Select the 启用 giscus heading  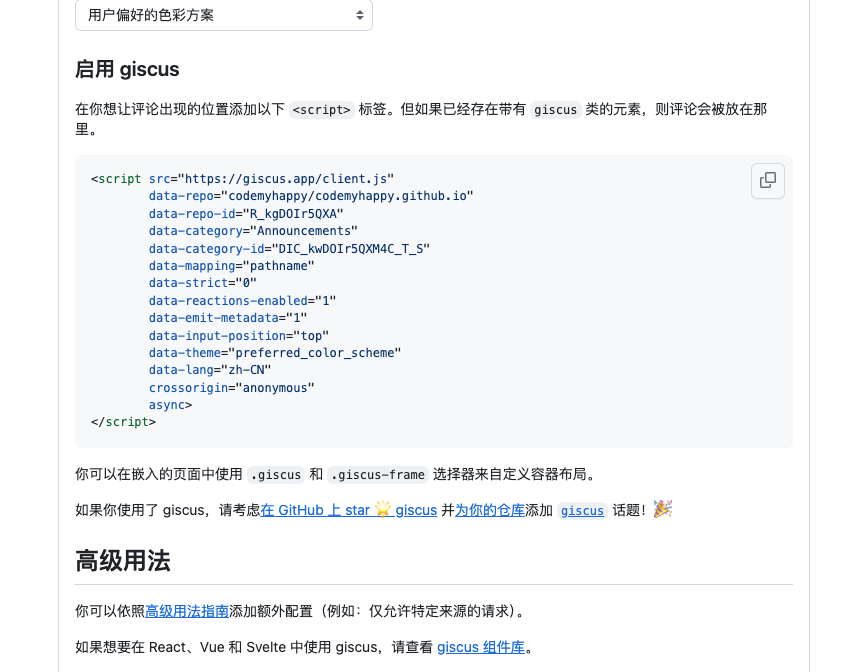click(x=127, y=69)
